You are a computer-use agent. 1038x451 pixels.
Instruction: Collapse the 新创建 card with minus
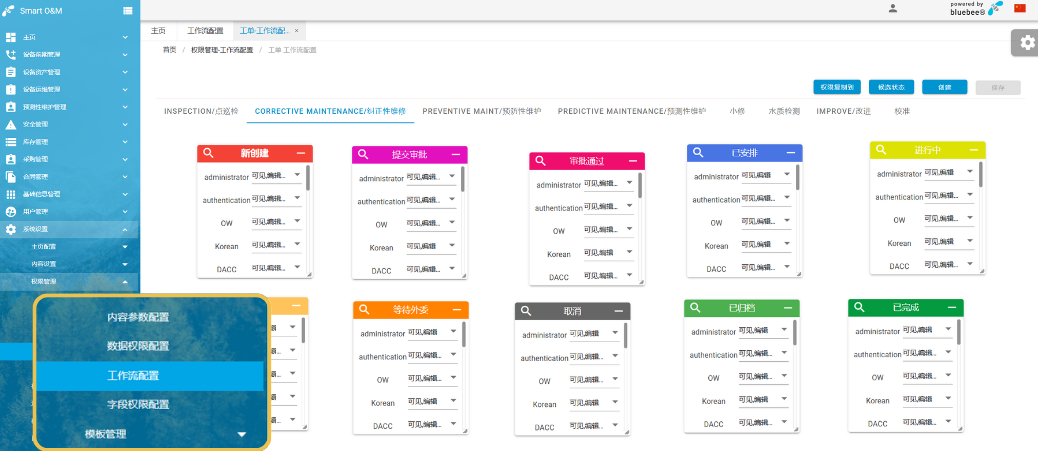click(x=301, y=153)
